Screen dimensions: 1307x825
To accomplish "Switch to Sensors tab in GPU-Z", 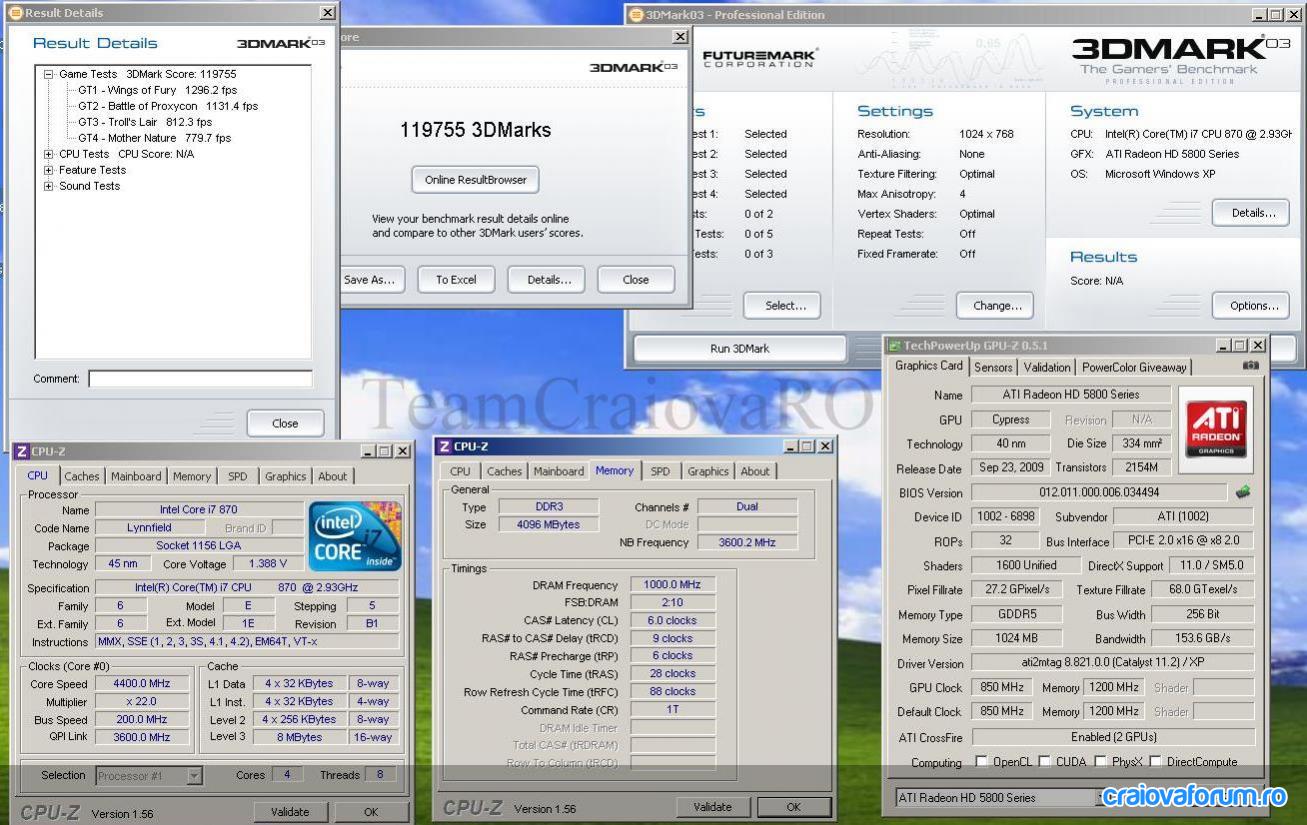I will (993, 367).
